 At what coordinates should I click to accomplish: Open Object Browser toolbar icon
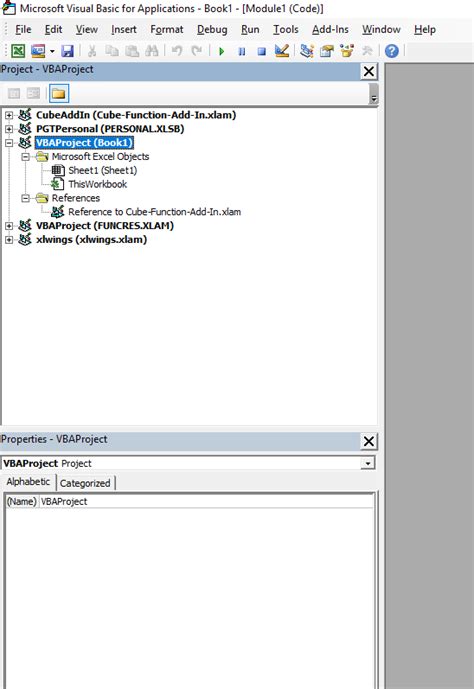(x=347, y=51)
